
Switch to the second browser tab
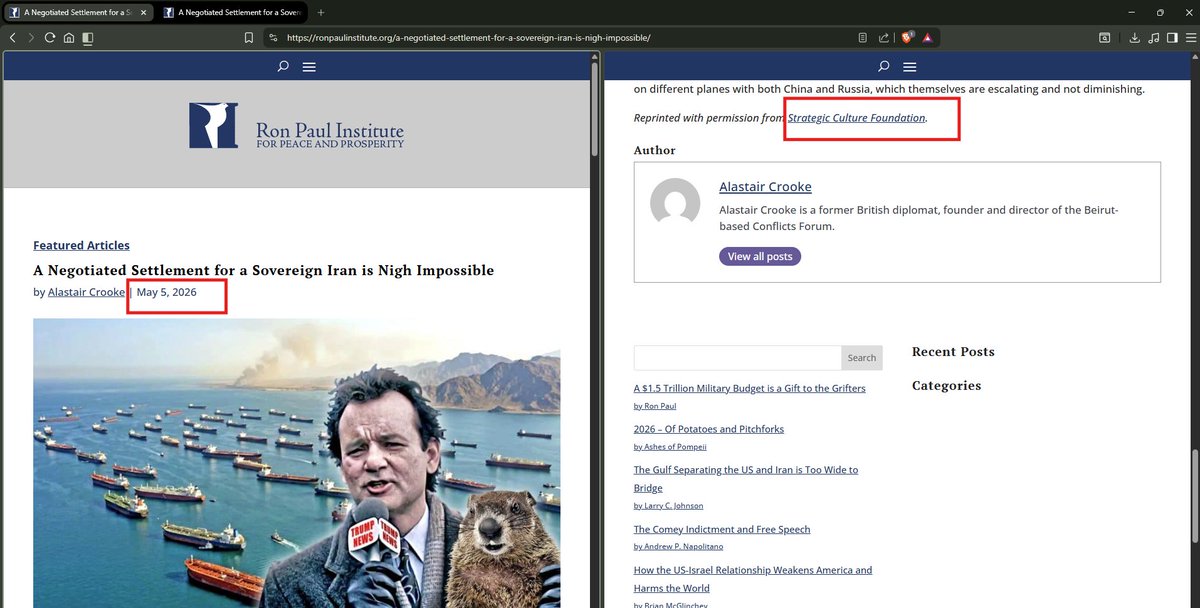[x=232, y=13]
